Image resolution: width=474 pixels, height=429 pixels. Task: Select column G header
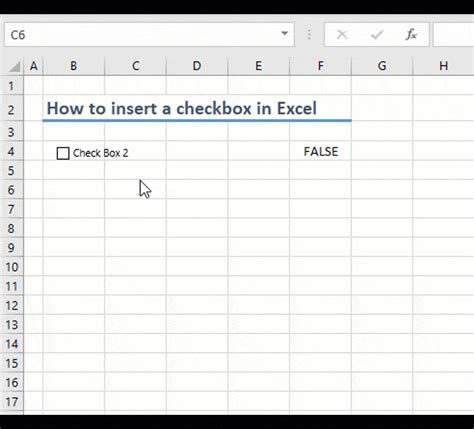click(x=382, y=66)
